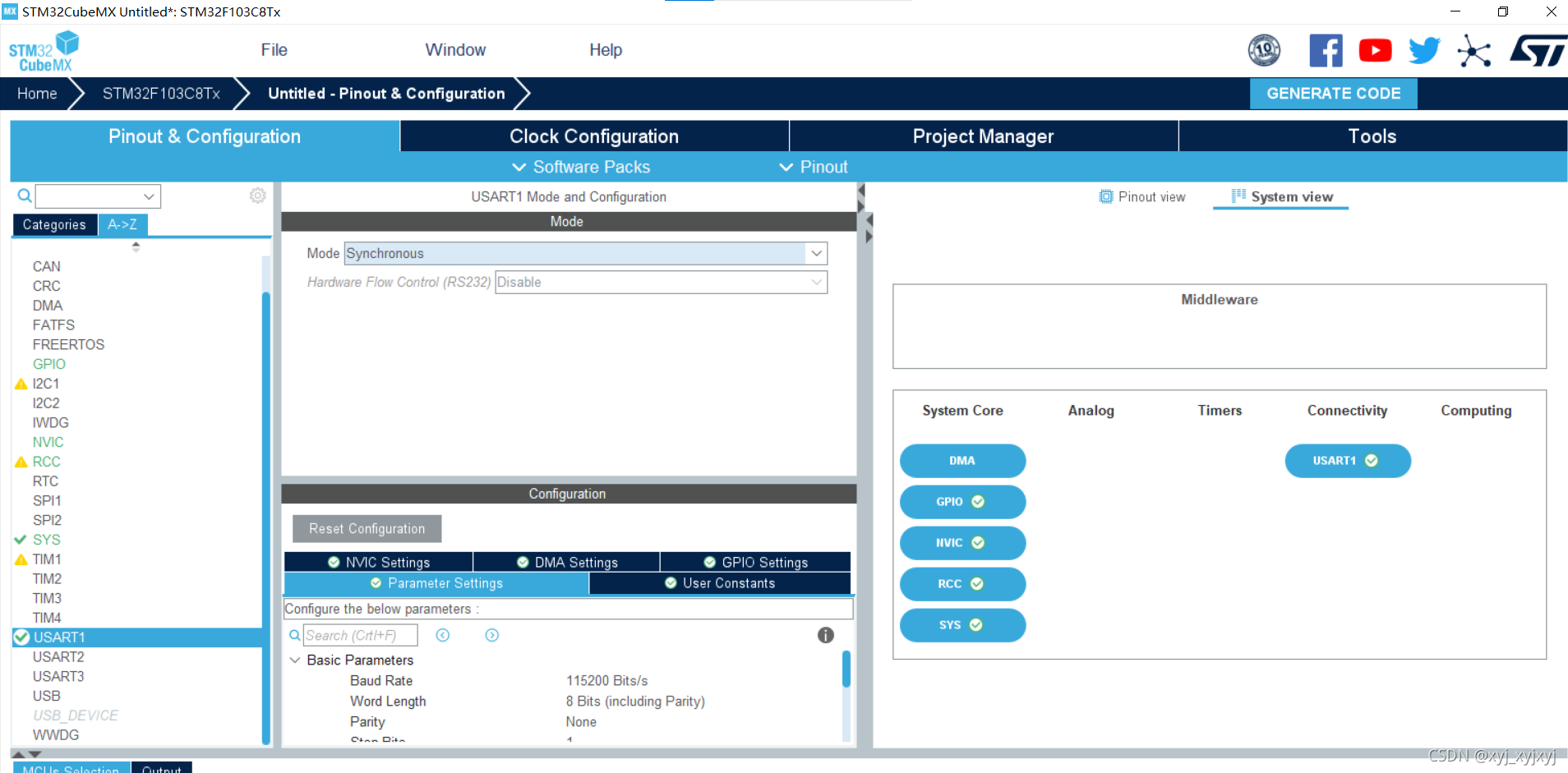Open the Window menu

click(455, 50)
